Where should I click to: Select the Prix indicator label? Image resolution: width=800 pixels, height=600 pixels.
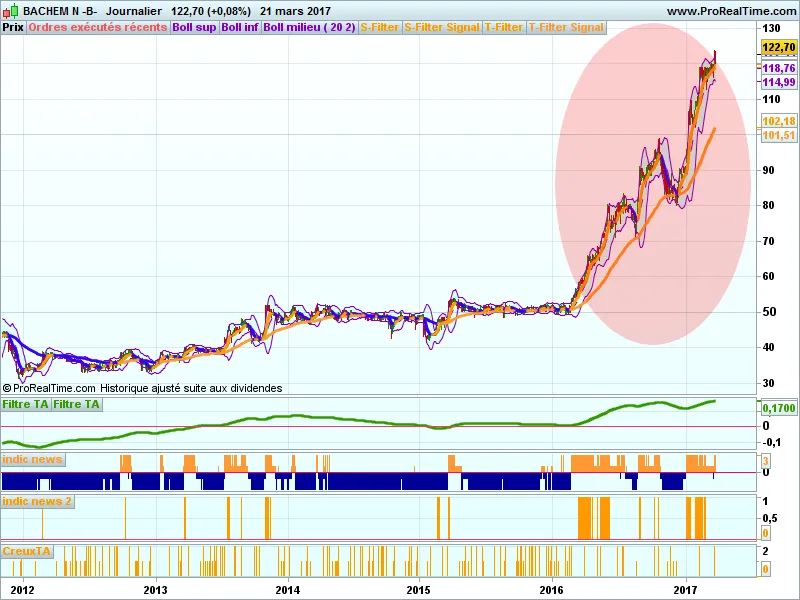(13, 27)
